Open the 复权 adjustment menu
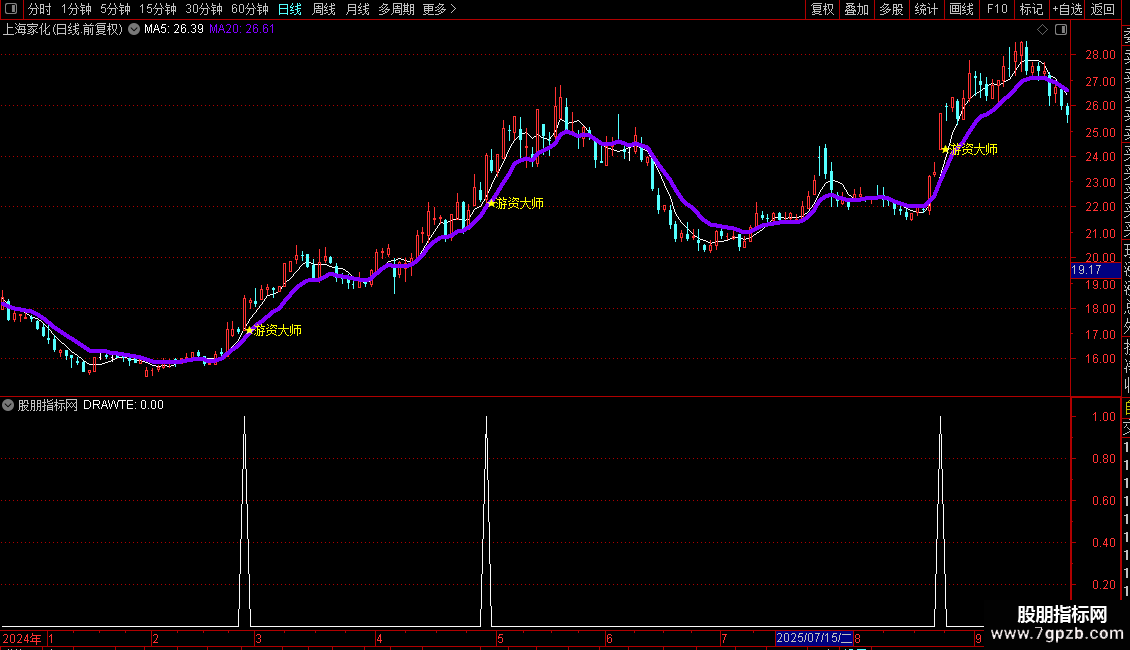 tap(822, 9)
